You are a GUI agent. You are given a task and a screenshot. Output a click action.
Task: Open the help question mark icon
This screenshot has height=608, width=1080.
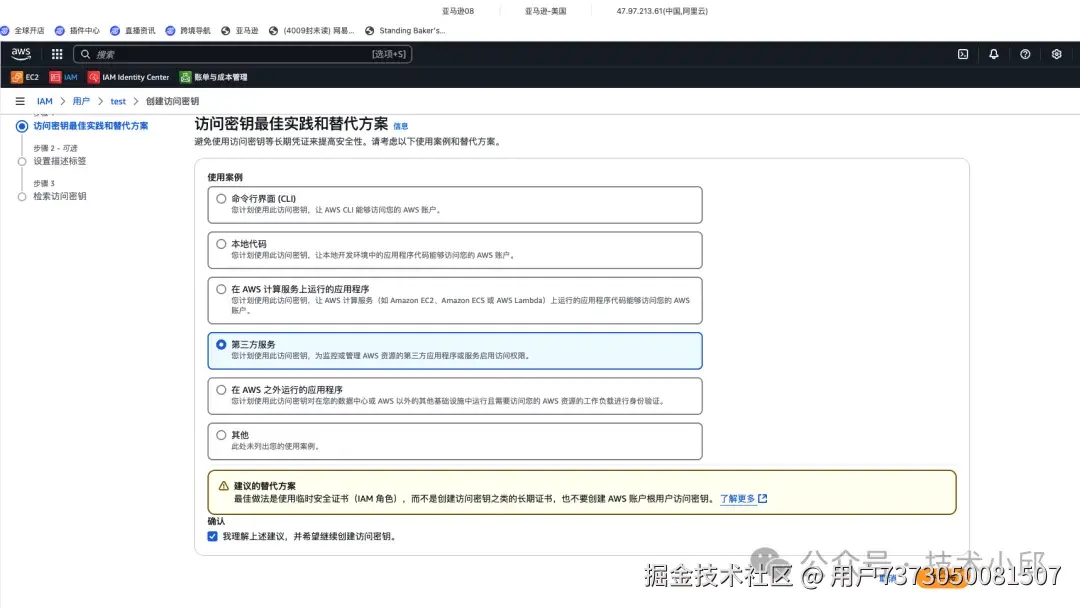point(1025,54)
